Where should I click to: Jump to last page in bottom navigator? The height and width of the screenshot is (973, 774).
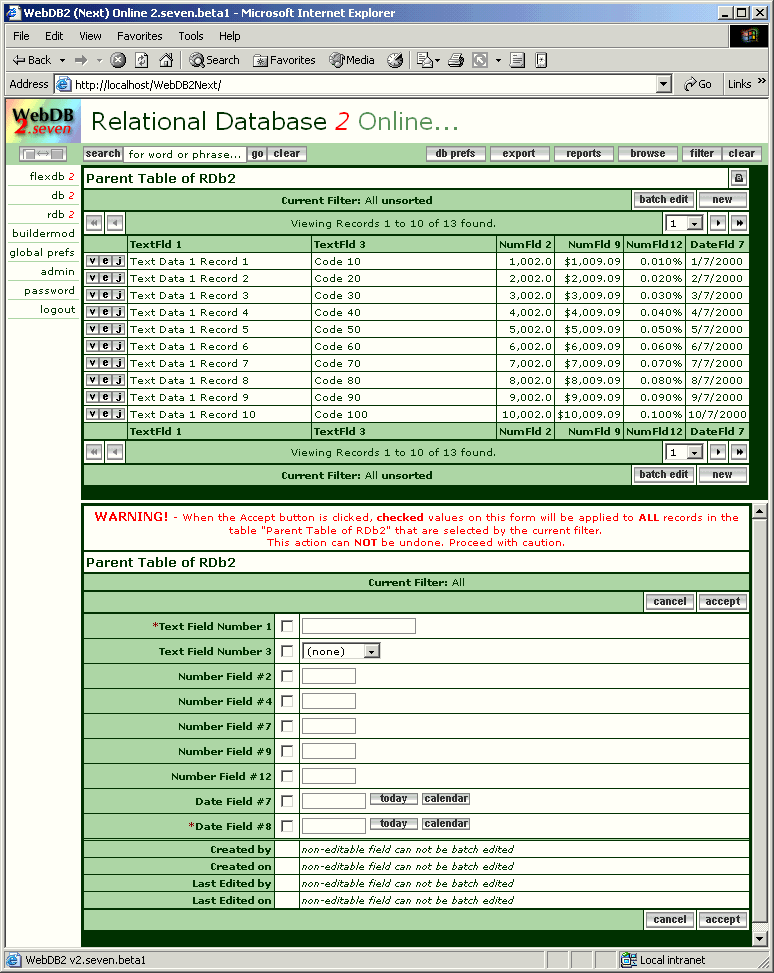click(739, 452)
